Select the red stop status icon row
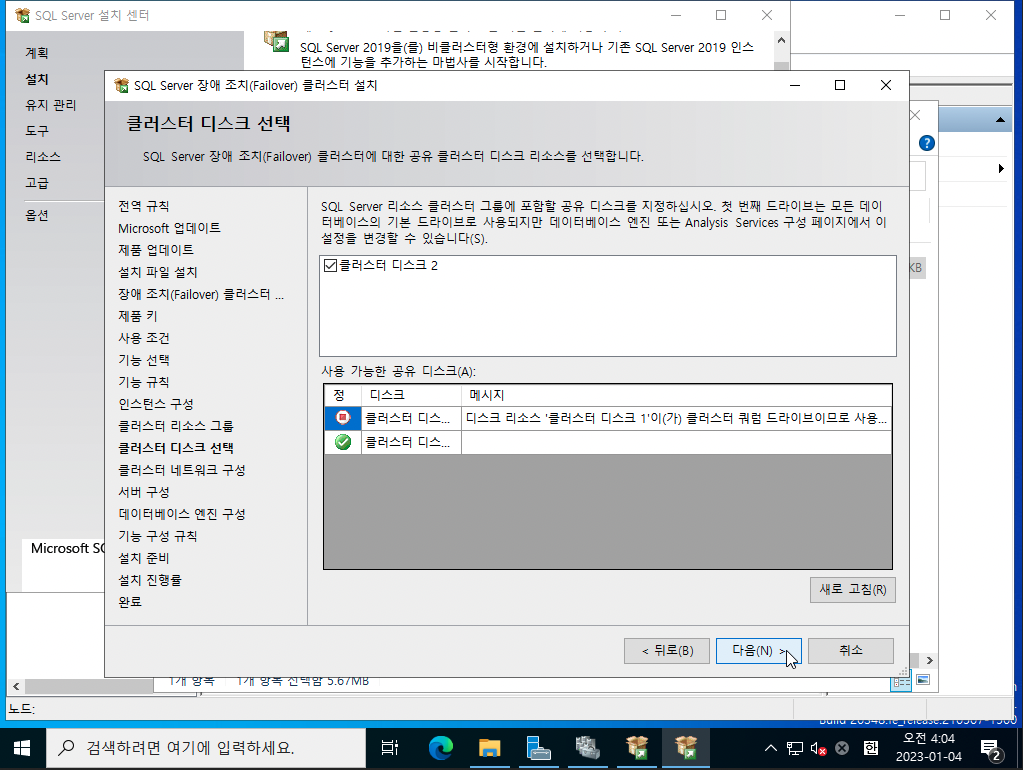1023x770 pixels. [343, 418]
